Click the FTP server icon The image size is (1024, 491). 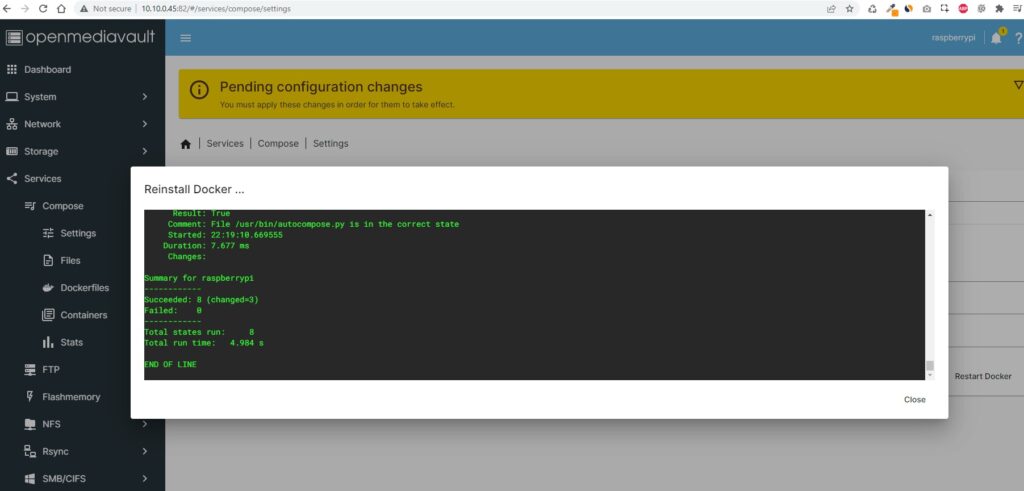pos(30,370)
